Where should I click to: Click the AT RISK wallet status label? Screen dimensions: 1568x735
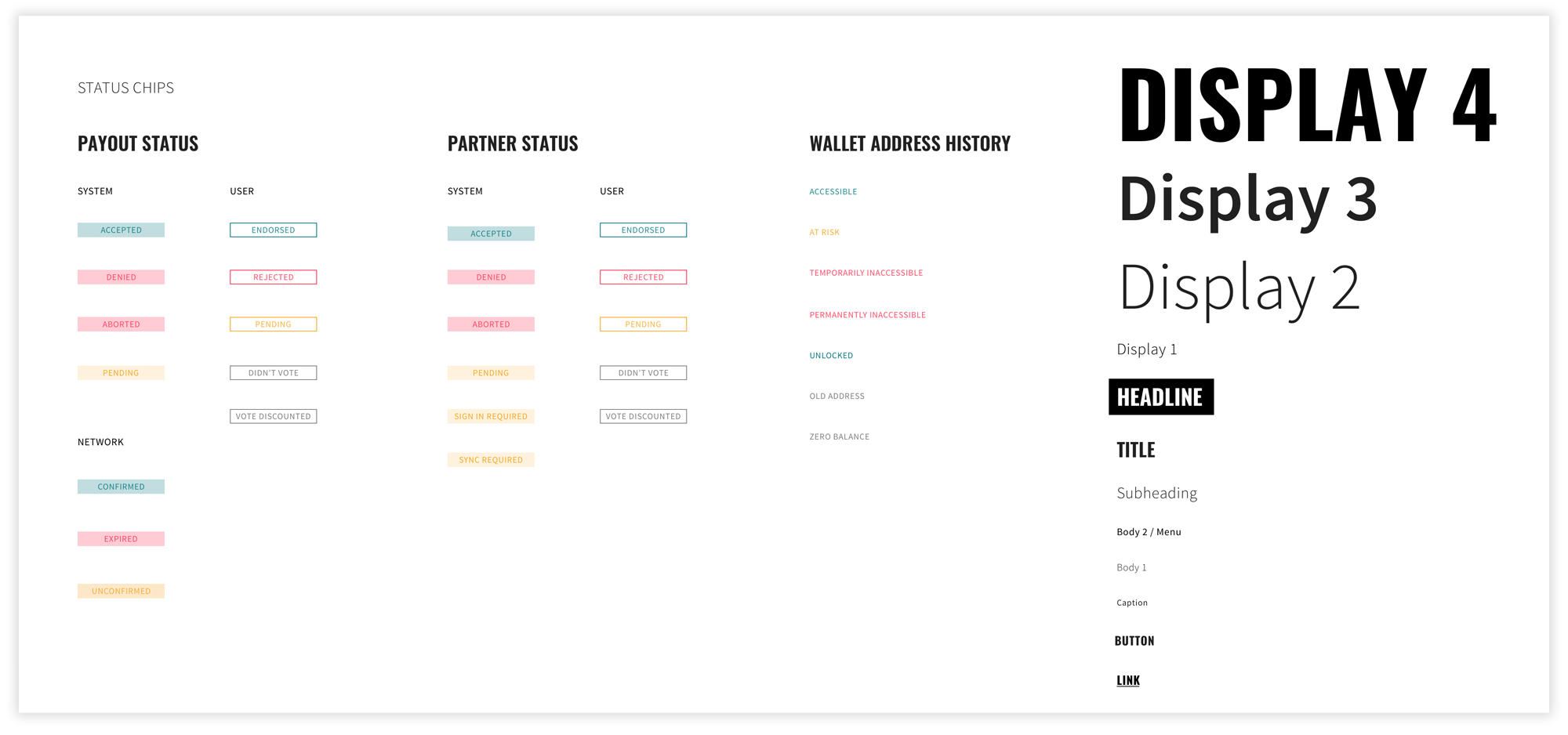pyautogui.click(x=824, y=232)
